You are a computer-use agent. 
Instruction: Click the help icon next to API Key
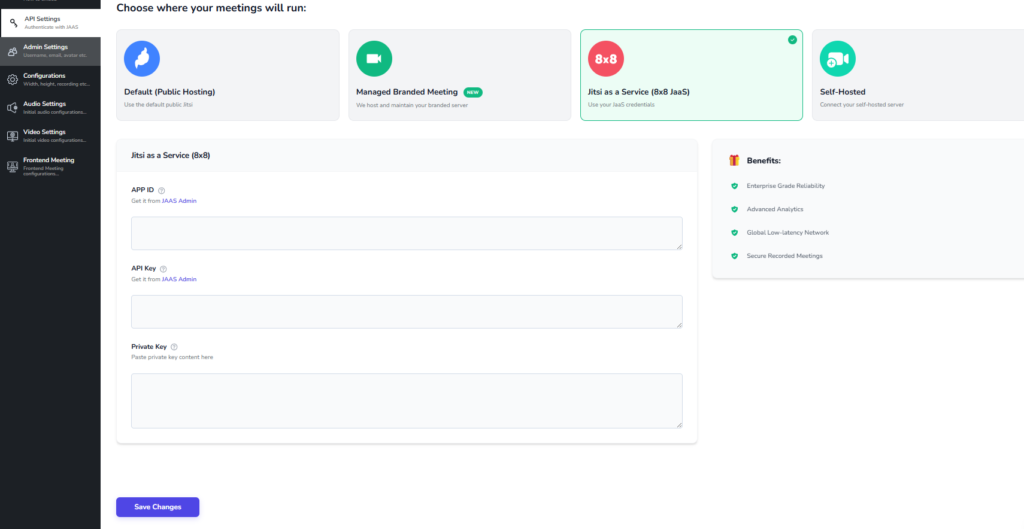pos(163,268)
